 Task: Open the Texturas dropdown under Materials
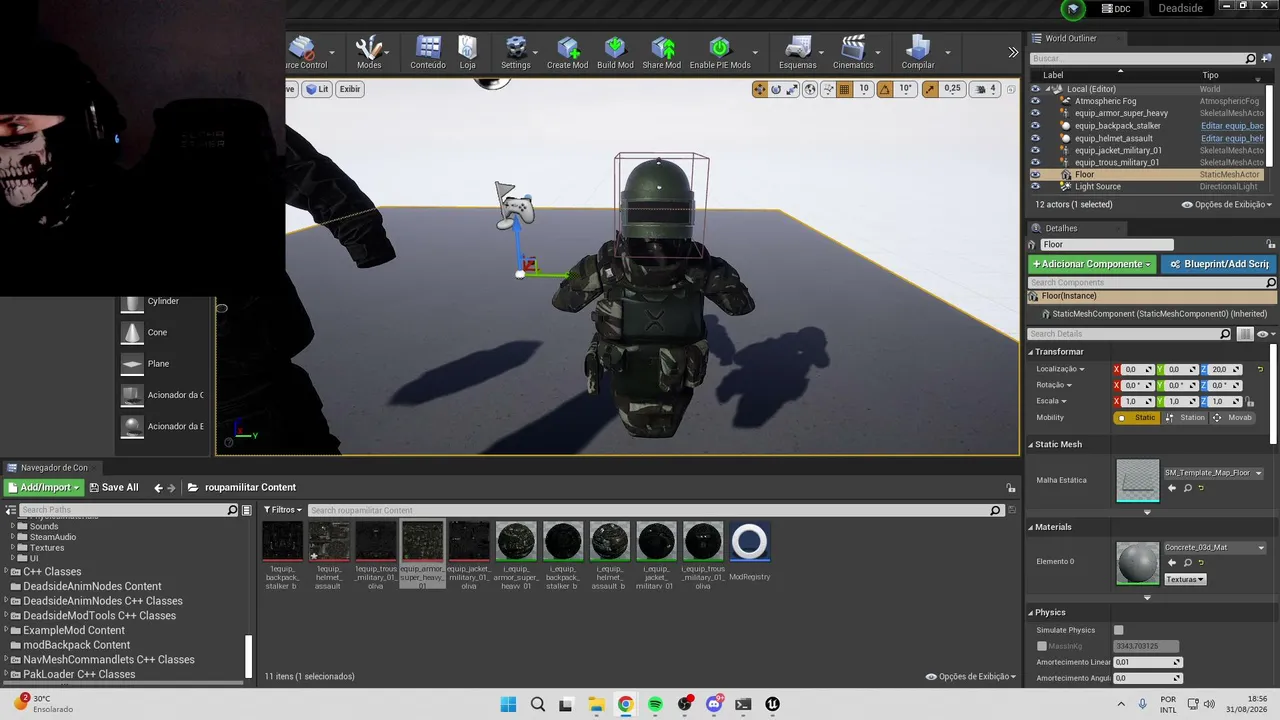1185,579
